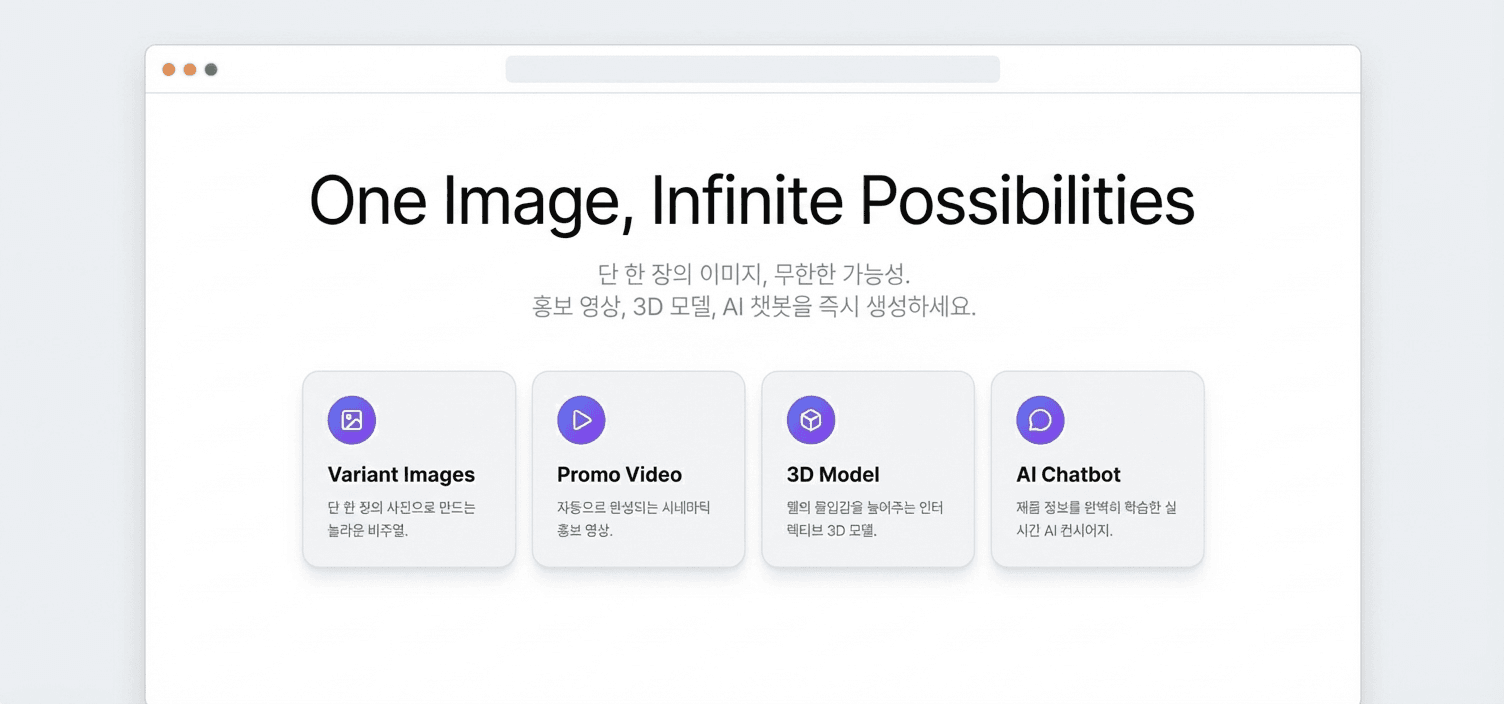Click the description text under 3D Model

point(865,519)
